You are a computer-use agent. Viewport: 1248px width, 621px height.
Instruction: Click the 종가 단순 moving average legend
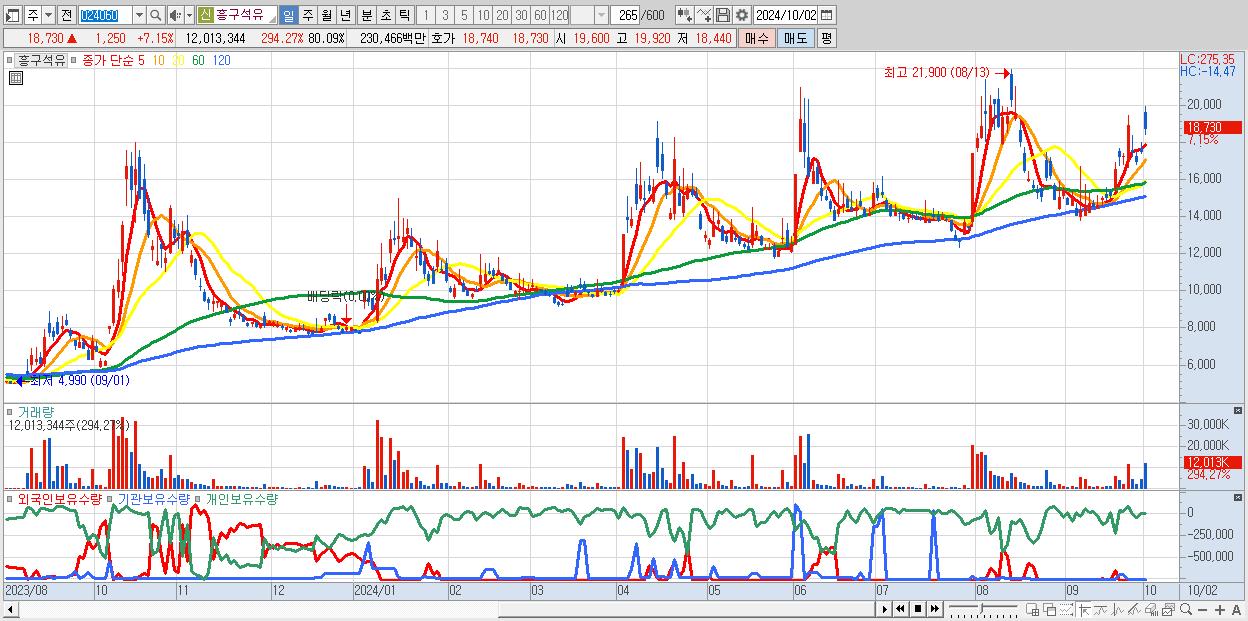point(109,60)
